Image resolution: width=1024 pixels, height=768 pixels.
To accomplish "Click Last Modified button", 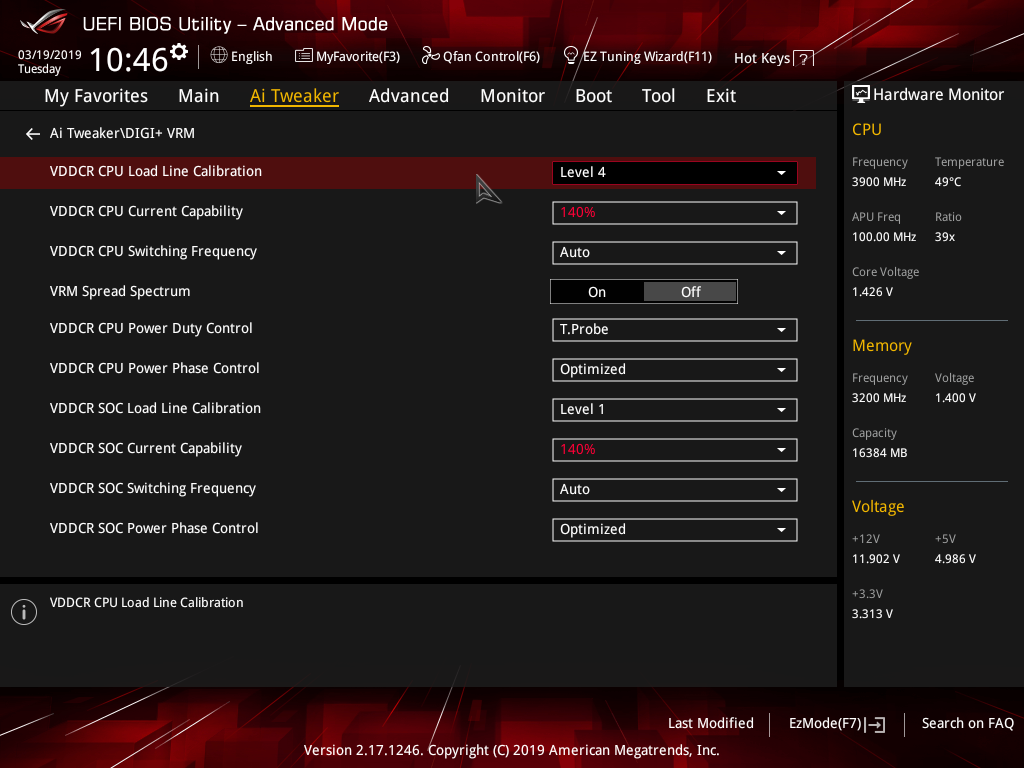I will pos(711,723).
